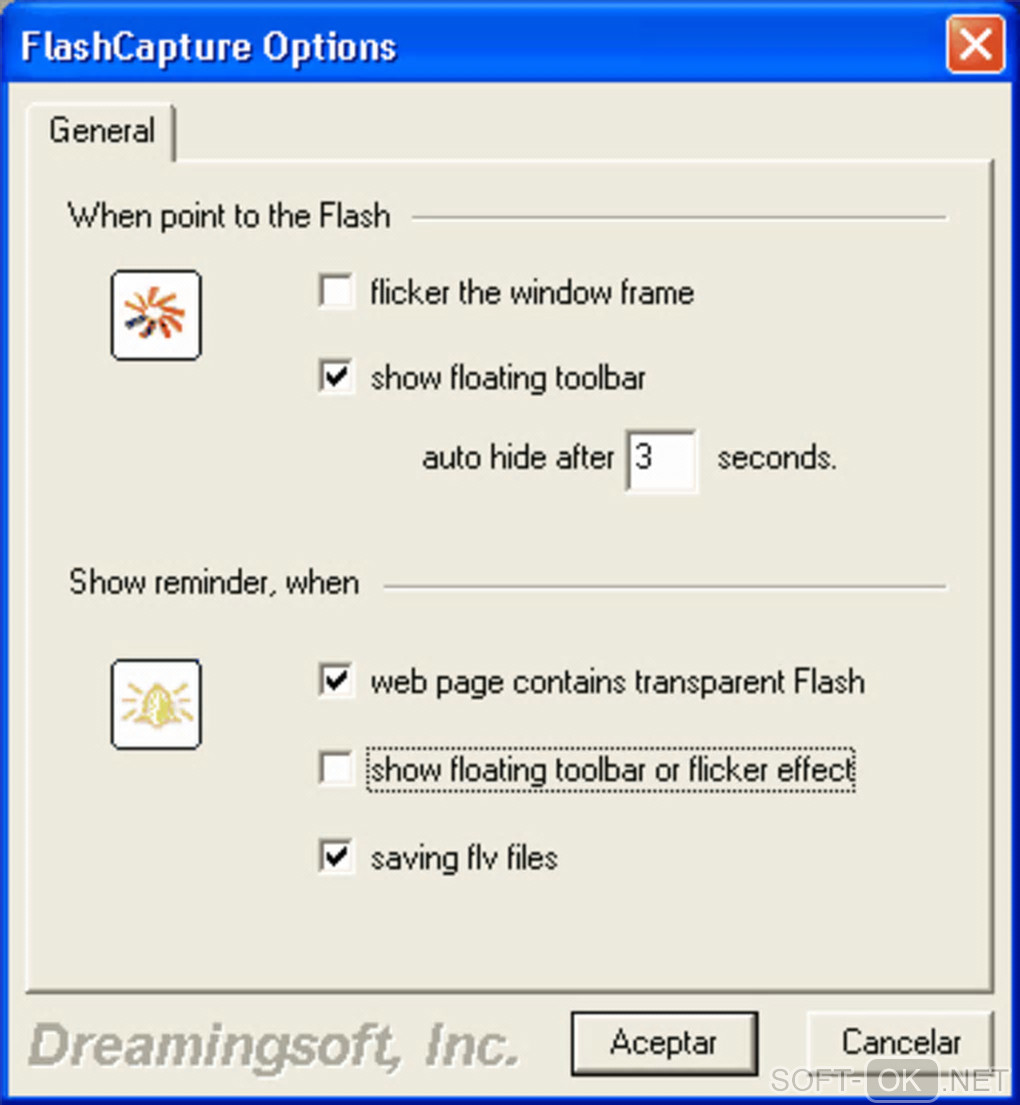Close the FlashCapture Options dialog
Image resolution: width=1020 pixels, height=1105 pixels.
[975, 45]
